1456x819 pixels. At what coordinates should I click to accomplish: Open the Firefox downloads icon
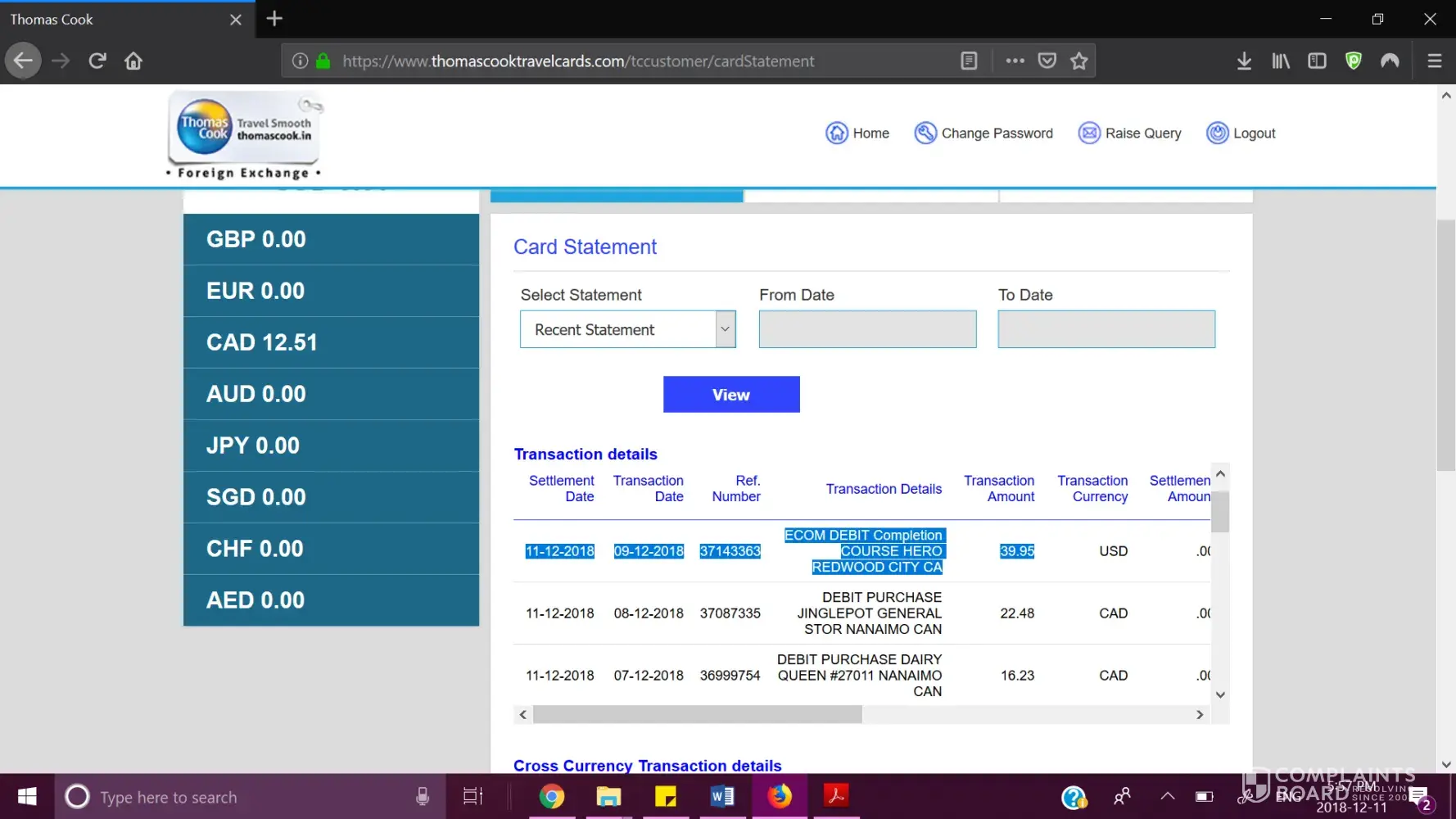click(x=1244, y=61)
